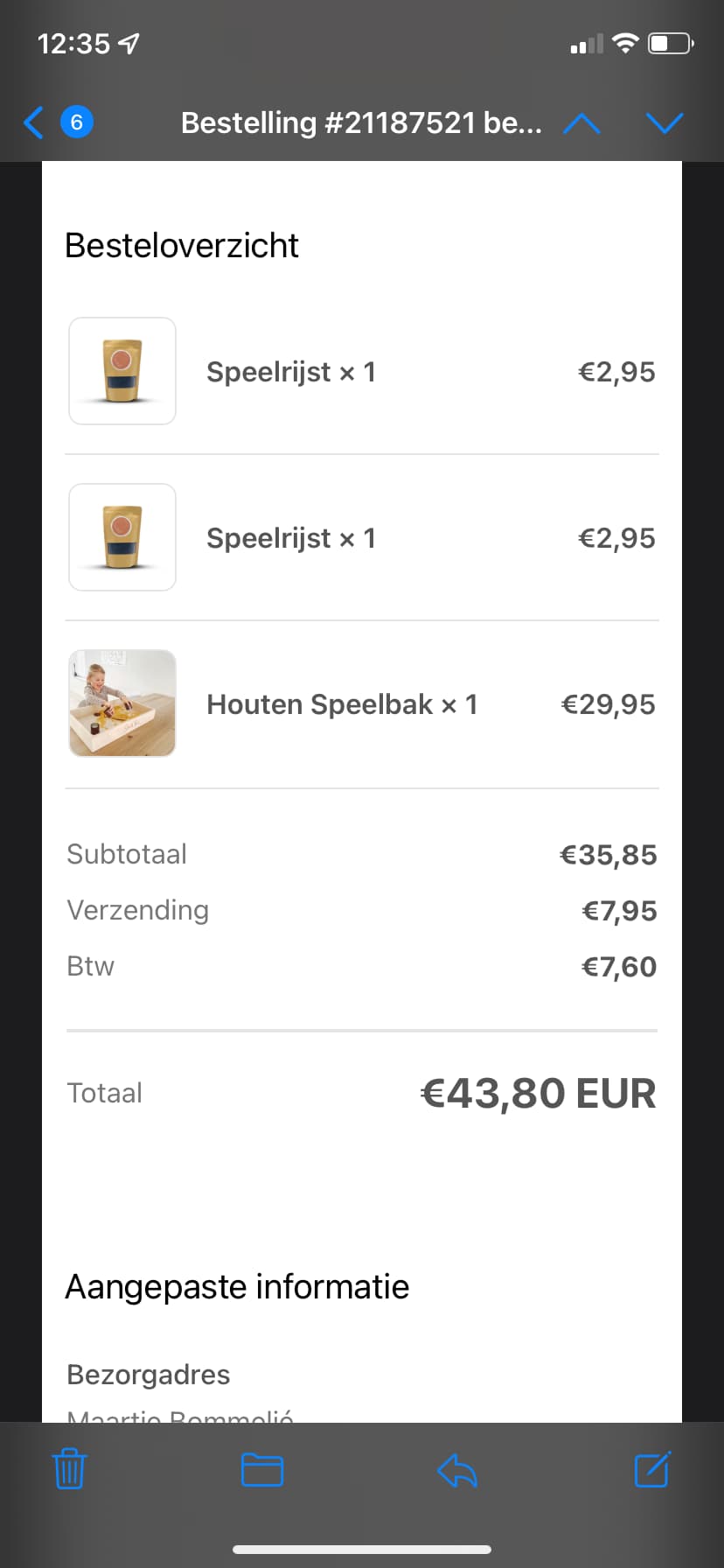The height and width of the screenshot is (1568, 724).
Task: Reply using the arrow icon
Action: (456, 1469)
